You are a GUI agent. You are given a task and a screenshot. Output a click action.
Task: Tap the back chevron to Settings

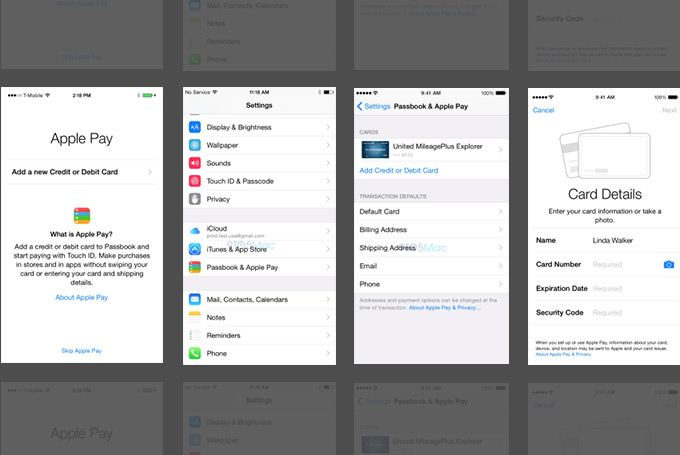pyautogui.click(x=360, y=106)
